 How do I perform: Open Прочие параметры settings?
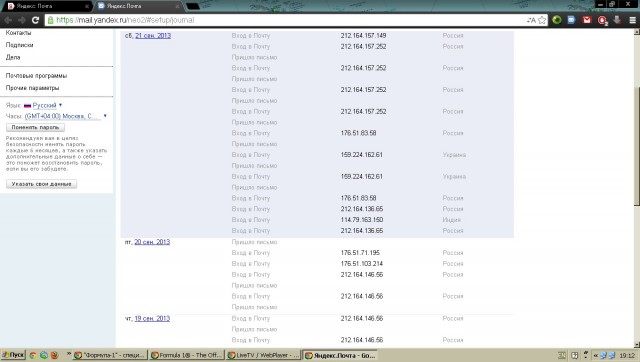coord(32,88)
